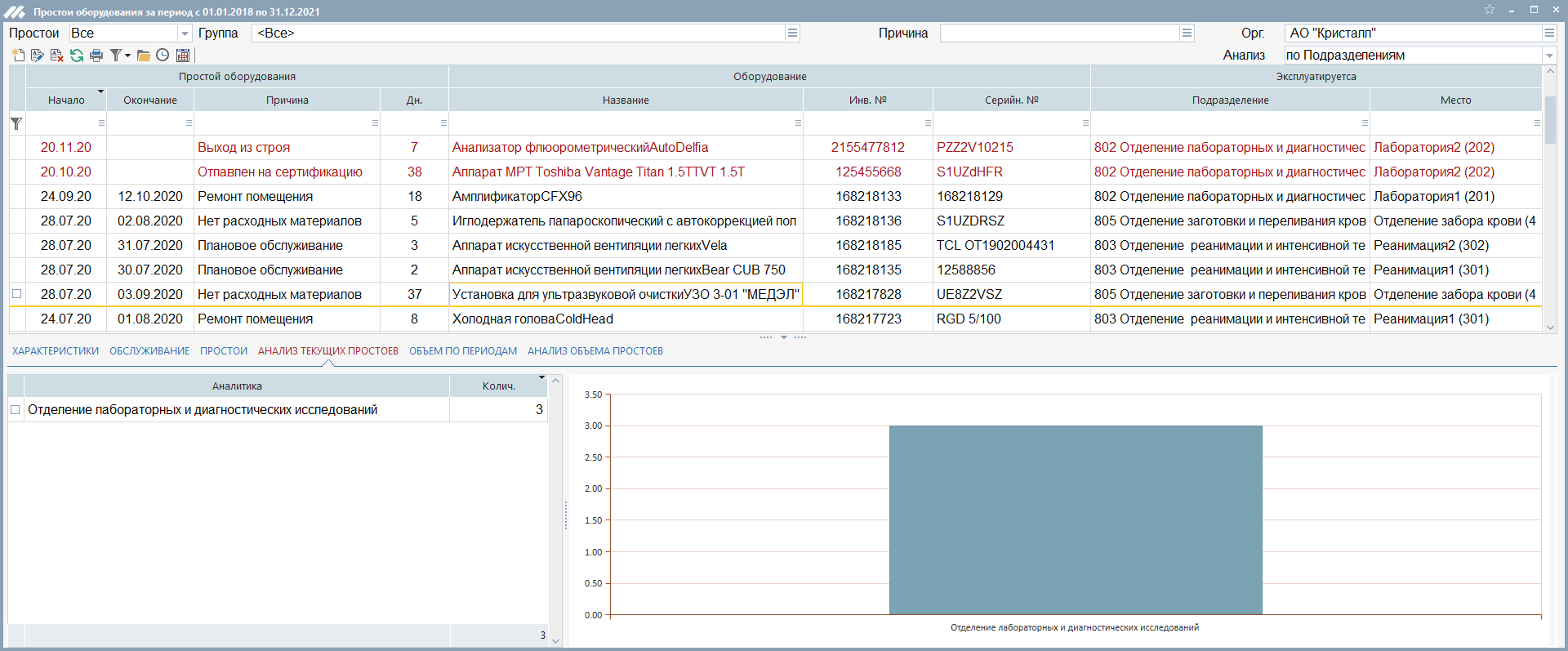
Task: Open filter menu for Место column
Action: [x=1537, y=123]
